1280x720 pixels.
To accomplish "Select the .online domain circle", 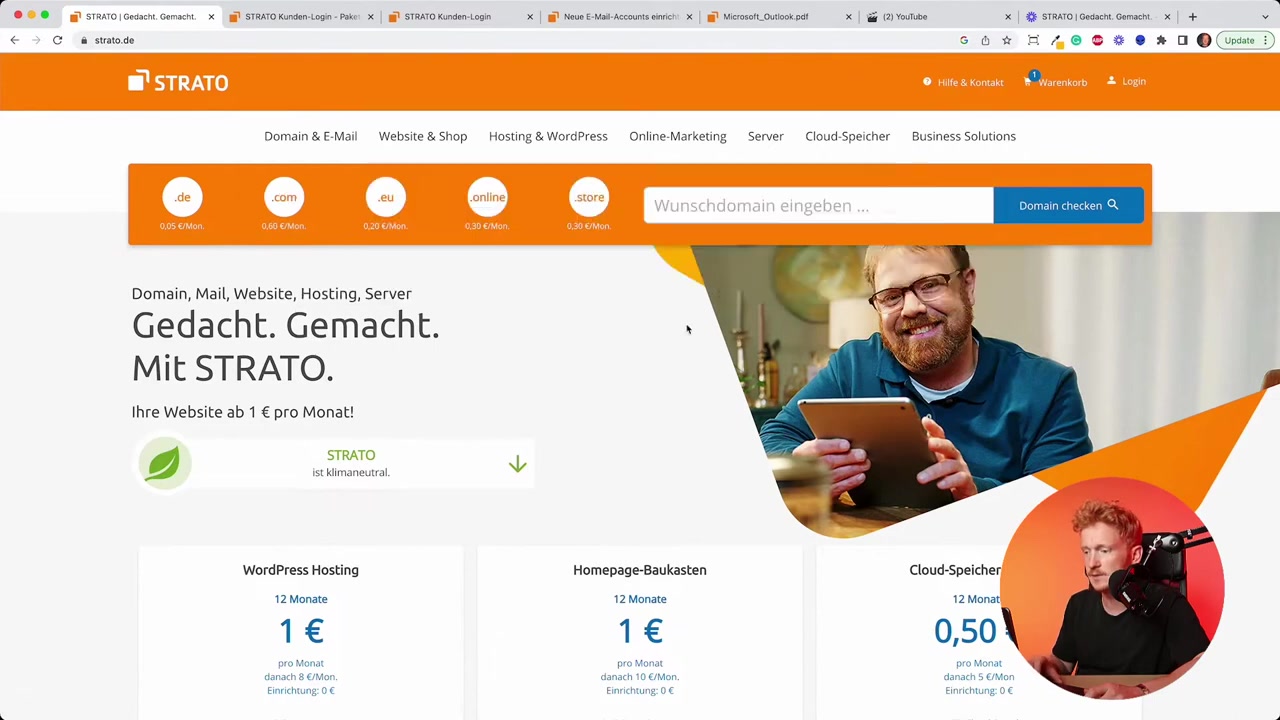I will tap(487, 197).
